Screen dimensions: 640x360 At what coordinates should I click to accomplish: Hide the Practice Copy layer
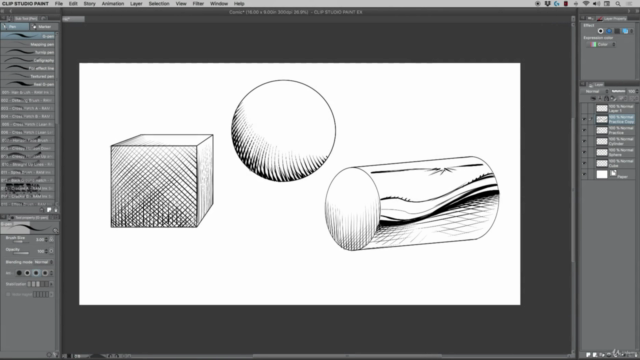pyautogui.click(x=584, y=119)
